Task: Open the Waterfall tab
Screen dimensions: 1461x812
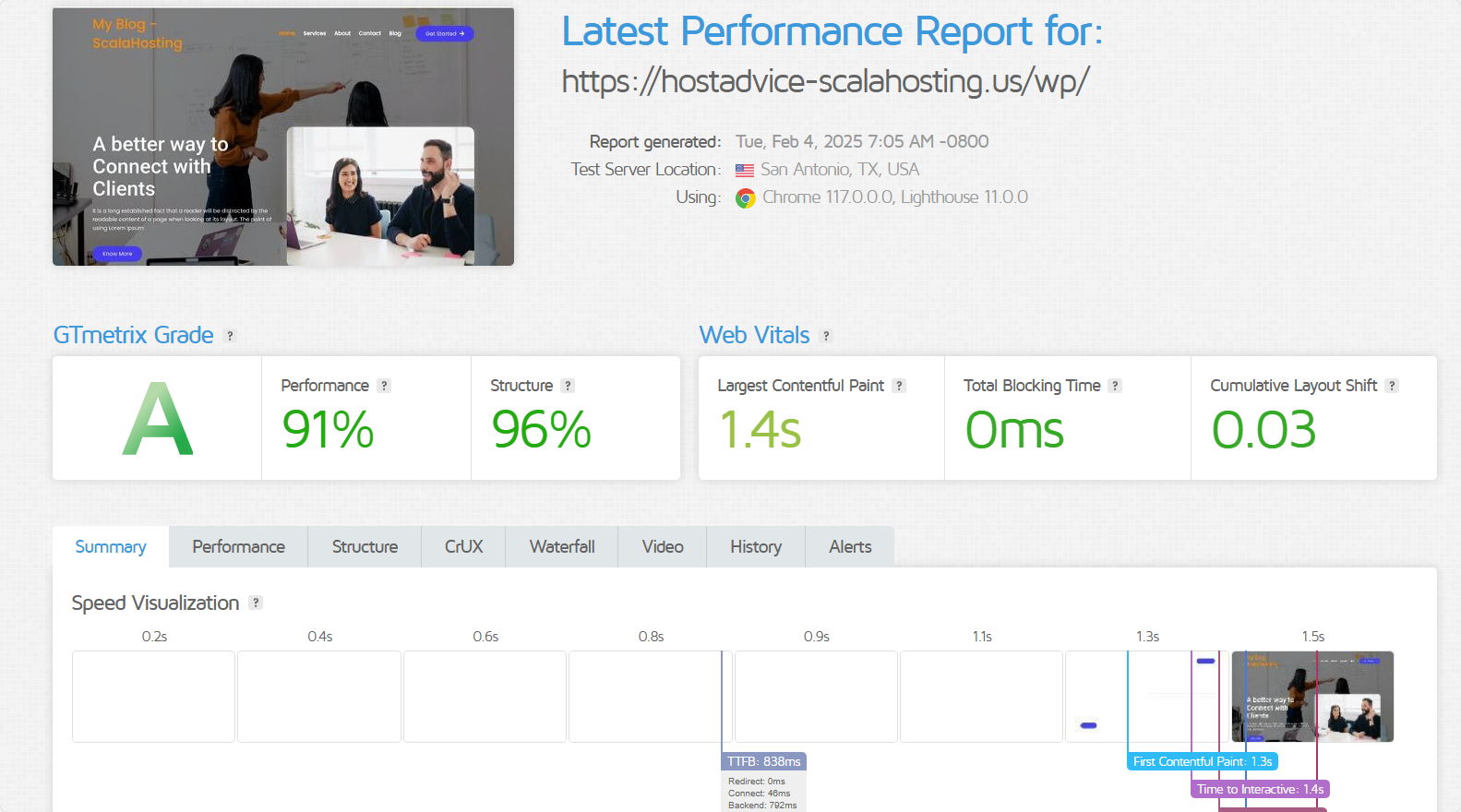Action: pos(562,546)
